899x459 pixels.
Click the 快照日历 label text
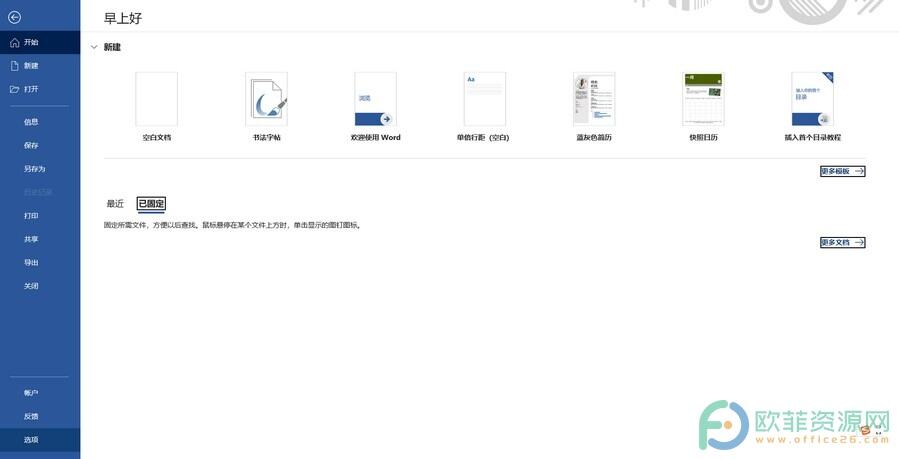point(703,138)
